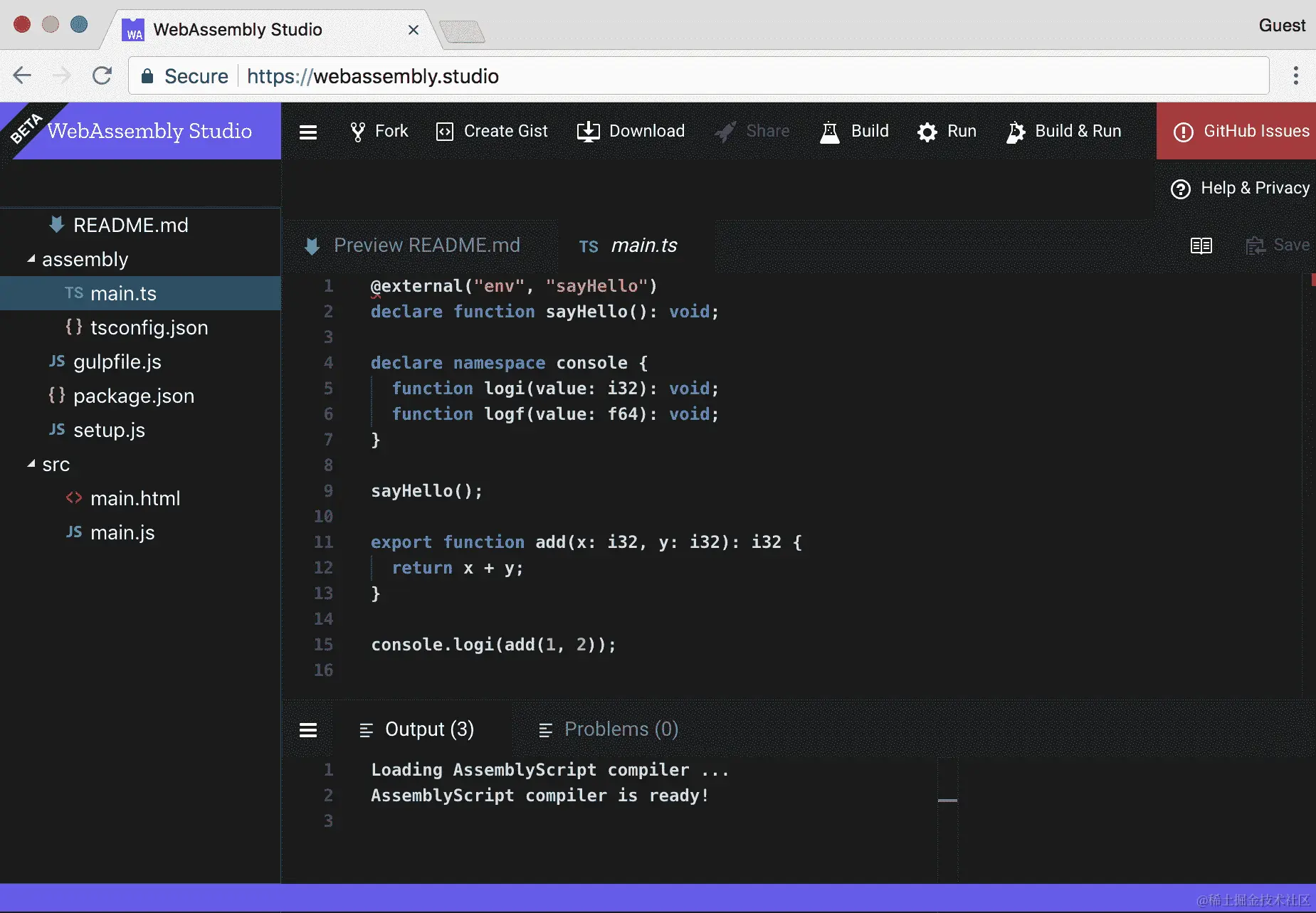Screen dimensions: 1316x913
Task: Click the Build & Run button label
Action: click(x=1078, y=132)
